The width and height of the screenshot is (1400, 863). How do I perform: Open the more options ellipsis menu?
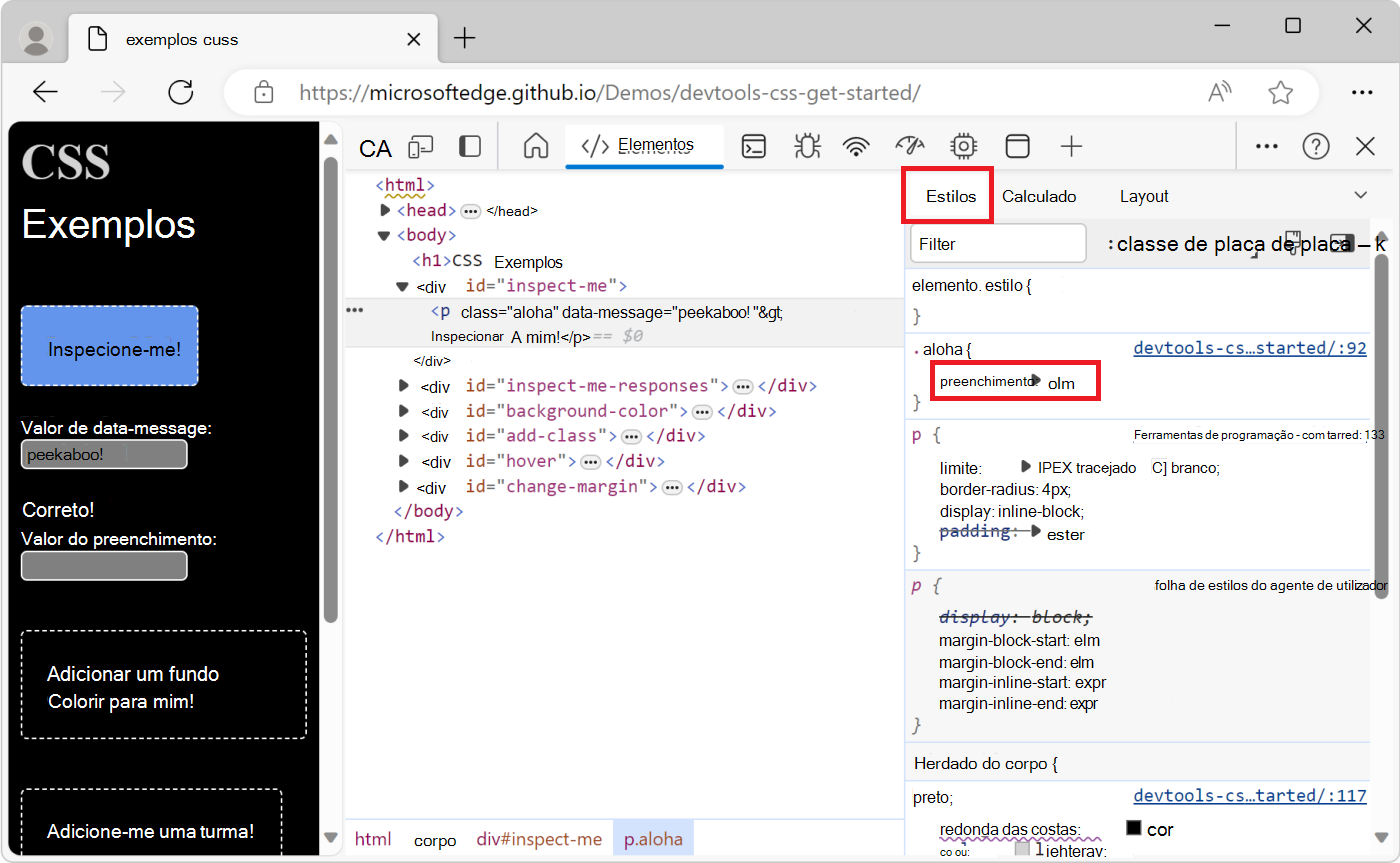click(1266, 146)
